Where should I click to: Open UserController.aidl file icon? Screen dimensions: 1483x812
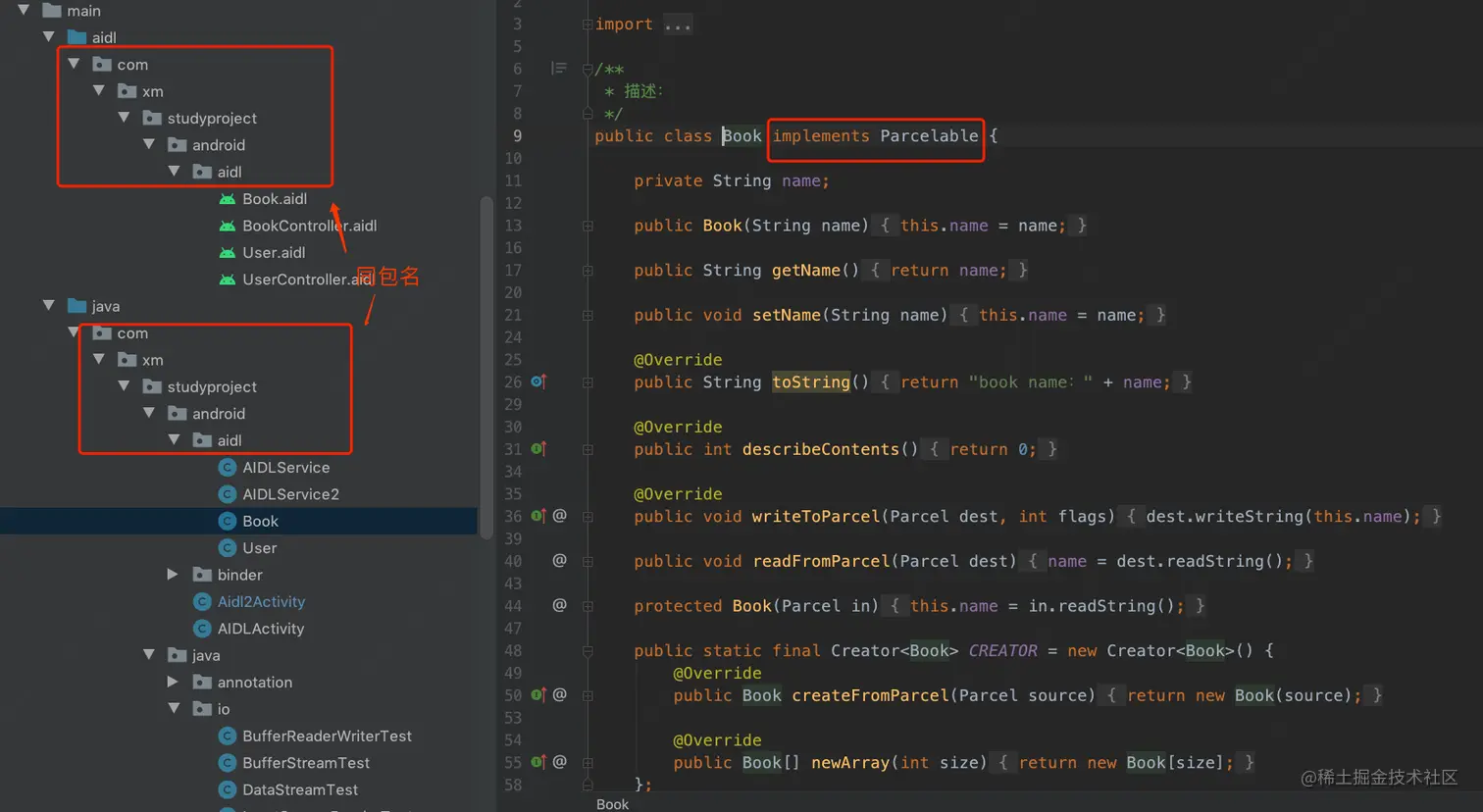tap(228, 279)
